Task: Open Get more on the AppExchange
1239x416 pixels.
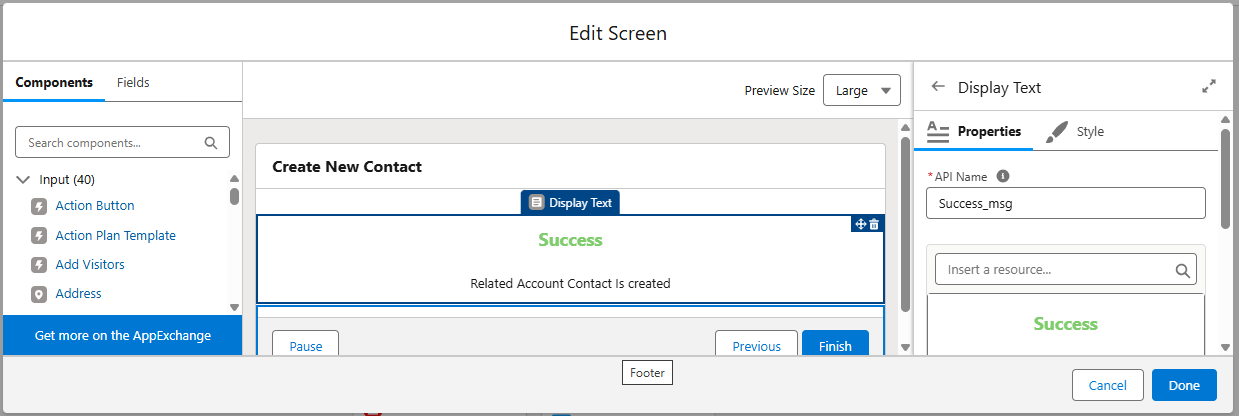Action: click(x=123, y=335)
